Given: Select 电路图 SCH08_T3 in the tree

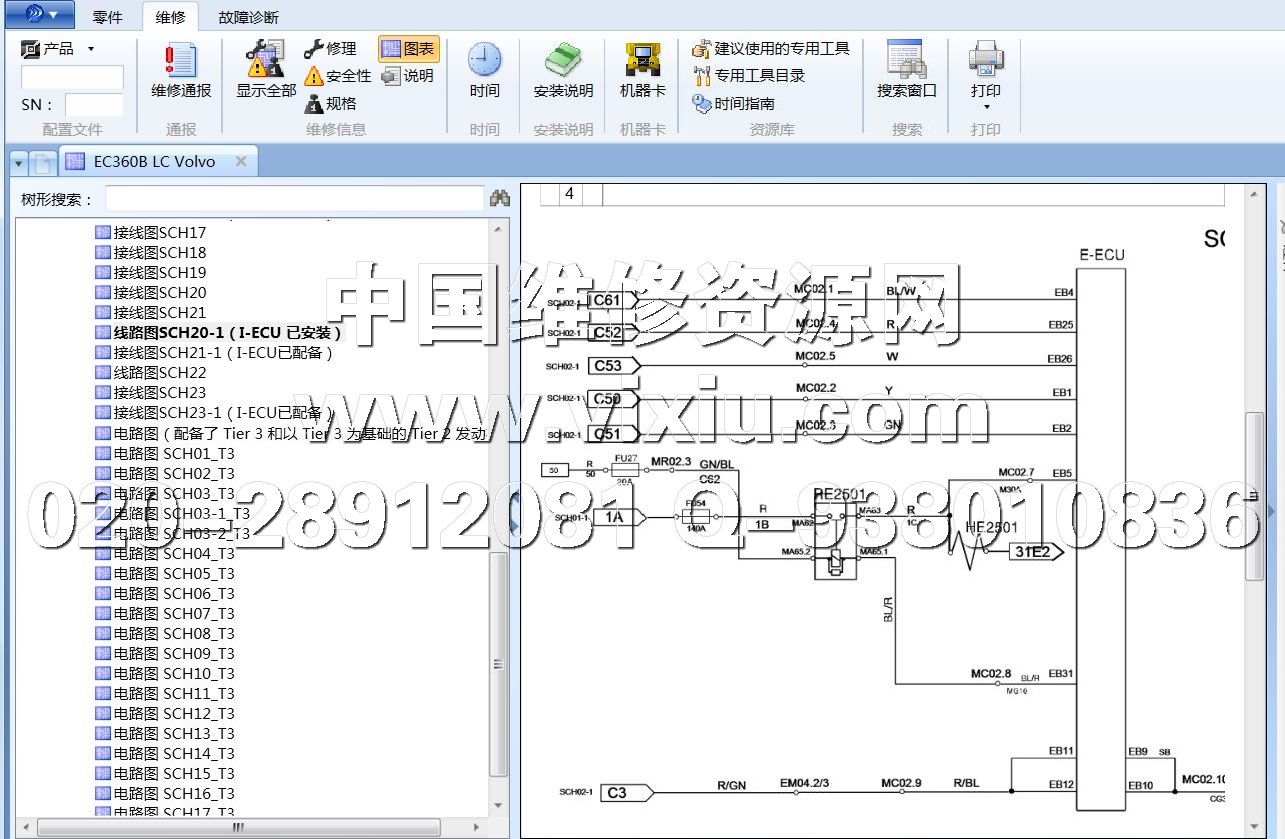Looking at the screenshot, I should 173,633.
